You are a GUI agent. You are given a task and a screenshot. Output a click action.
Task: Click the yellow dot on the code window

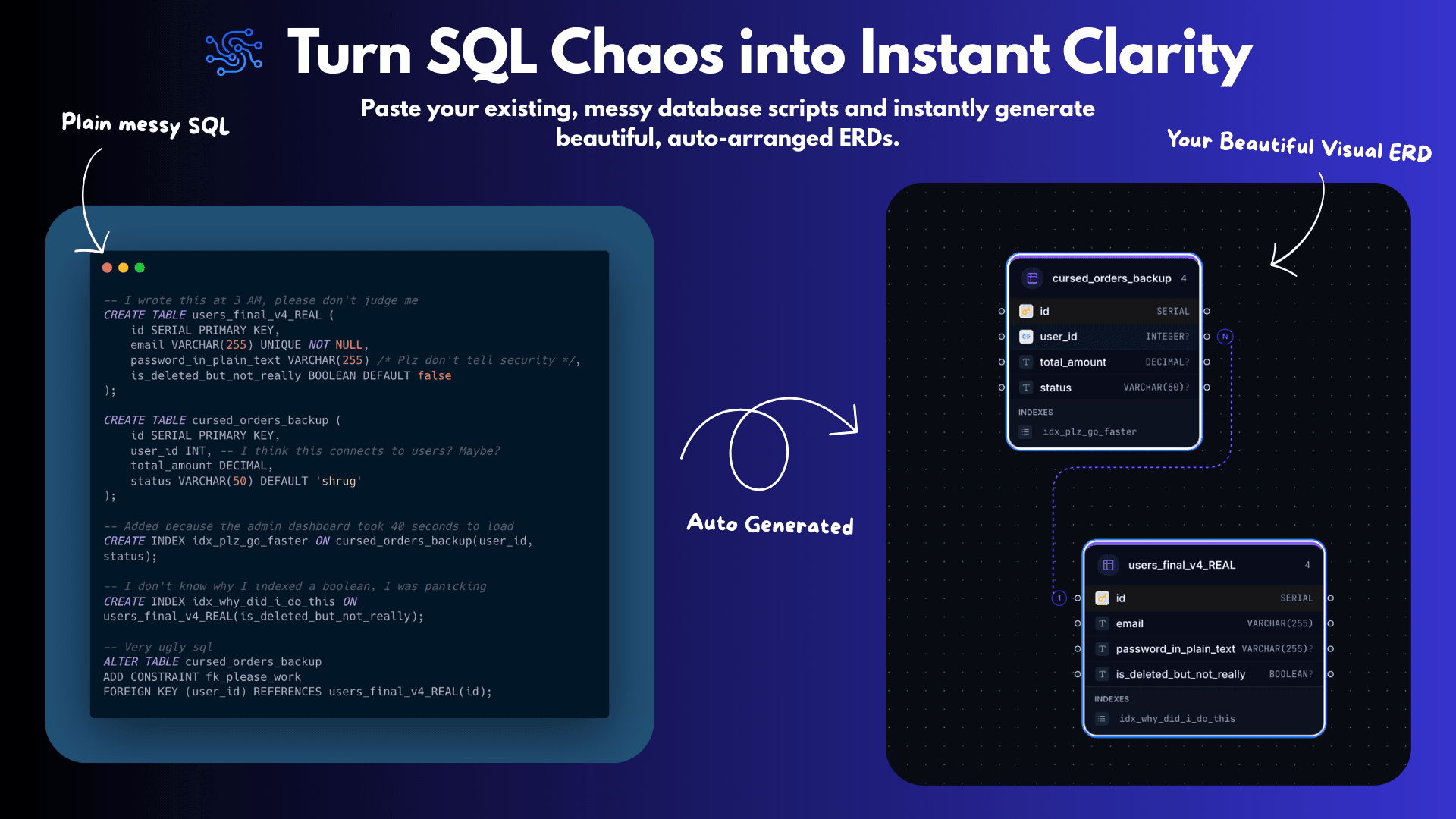(124, 268)
